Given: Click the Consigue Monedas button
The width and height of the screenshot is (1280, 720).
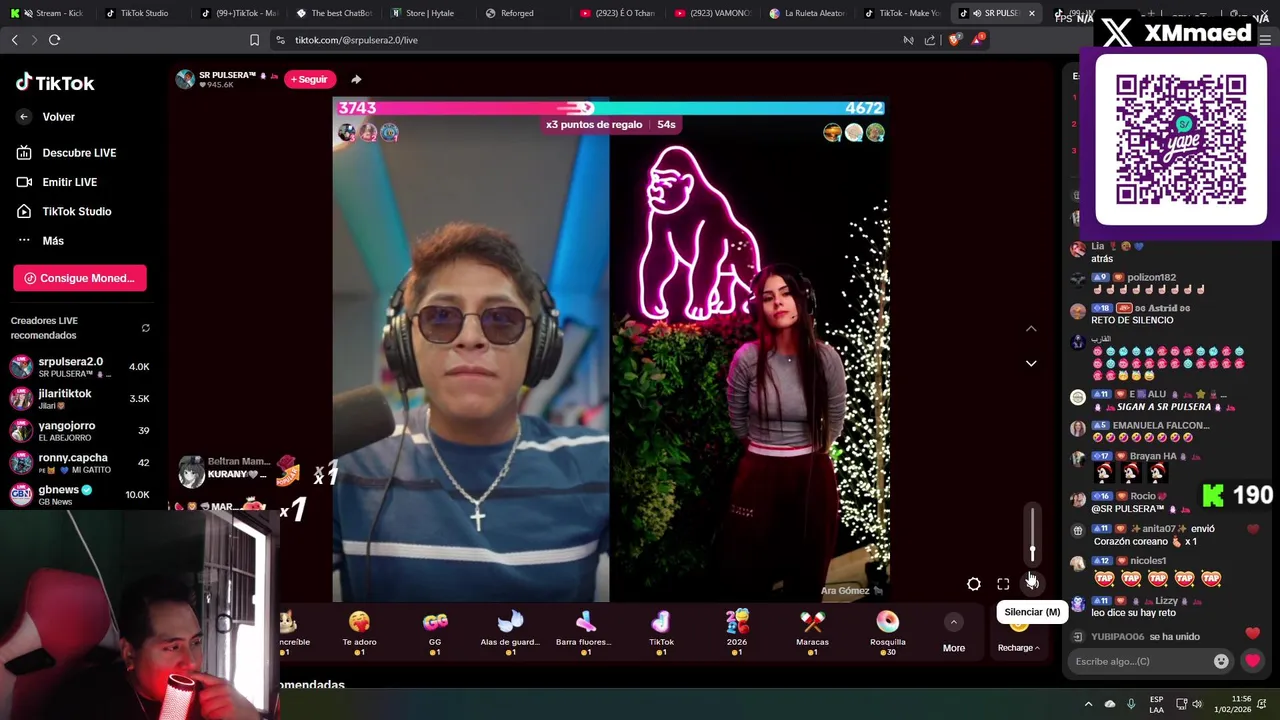Looking at the screenshot, I should pyautogui.click(x=80, y=278).
